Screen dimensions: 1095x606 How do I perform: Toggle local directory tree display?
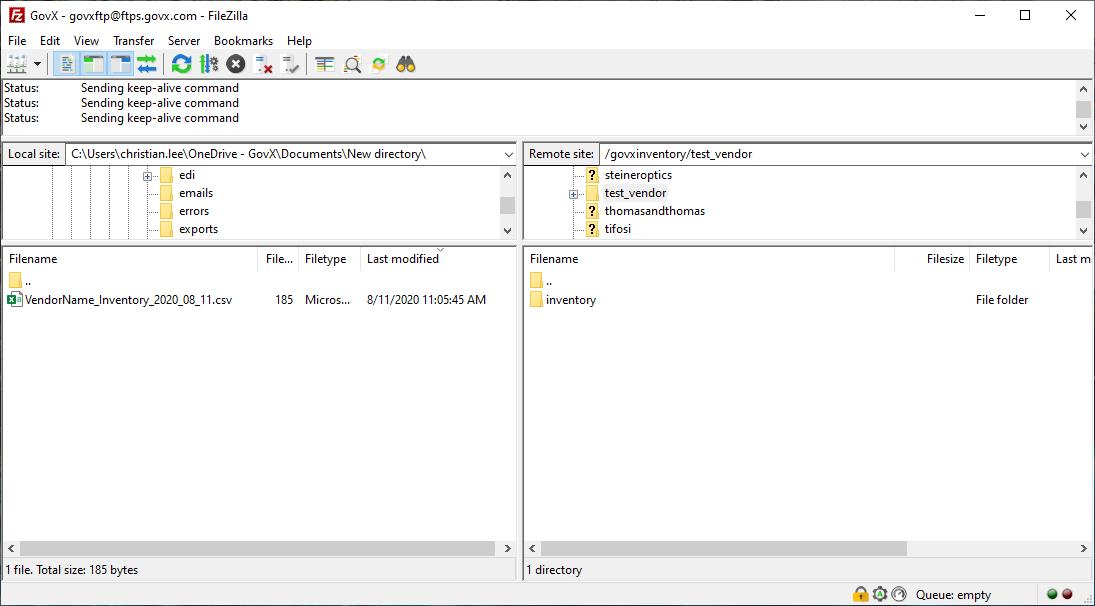tap(93, 65)
